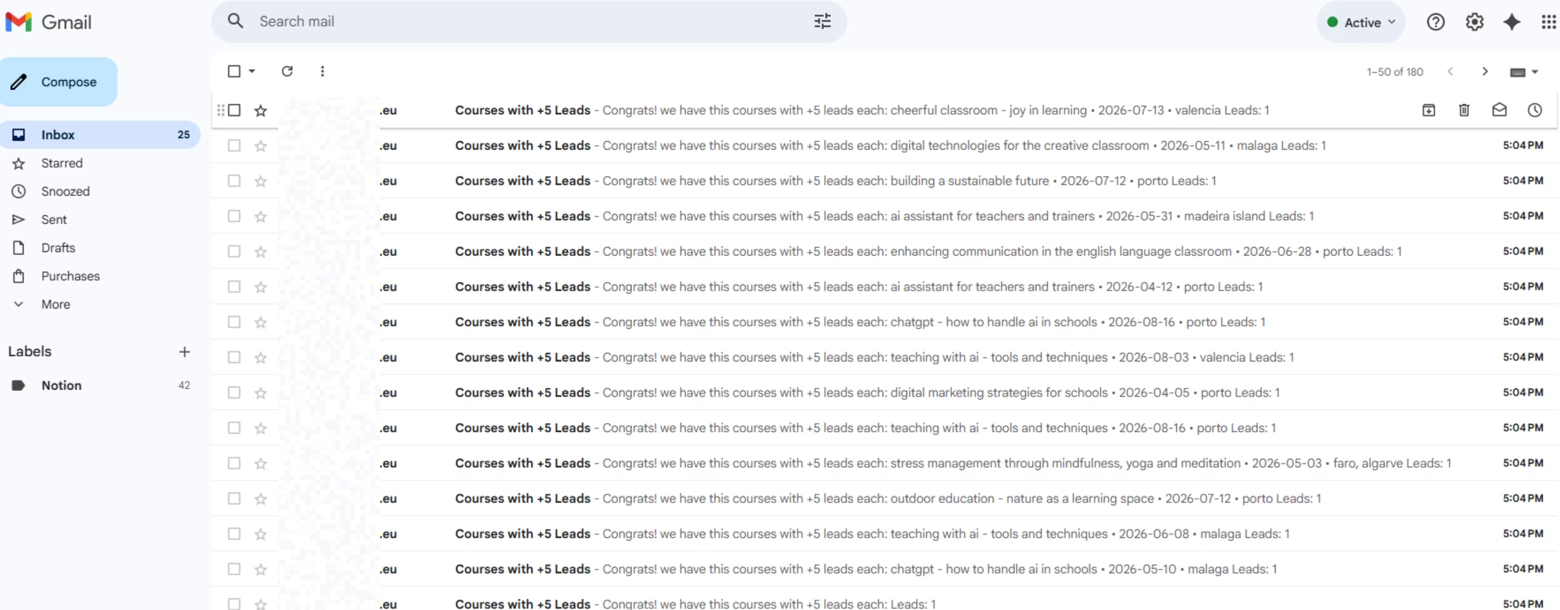The height and width of the screenshot is (610, 1560).
Task: Expand the Active status dropdown
Action: (x=1361, y=22)
